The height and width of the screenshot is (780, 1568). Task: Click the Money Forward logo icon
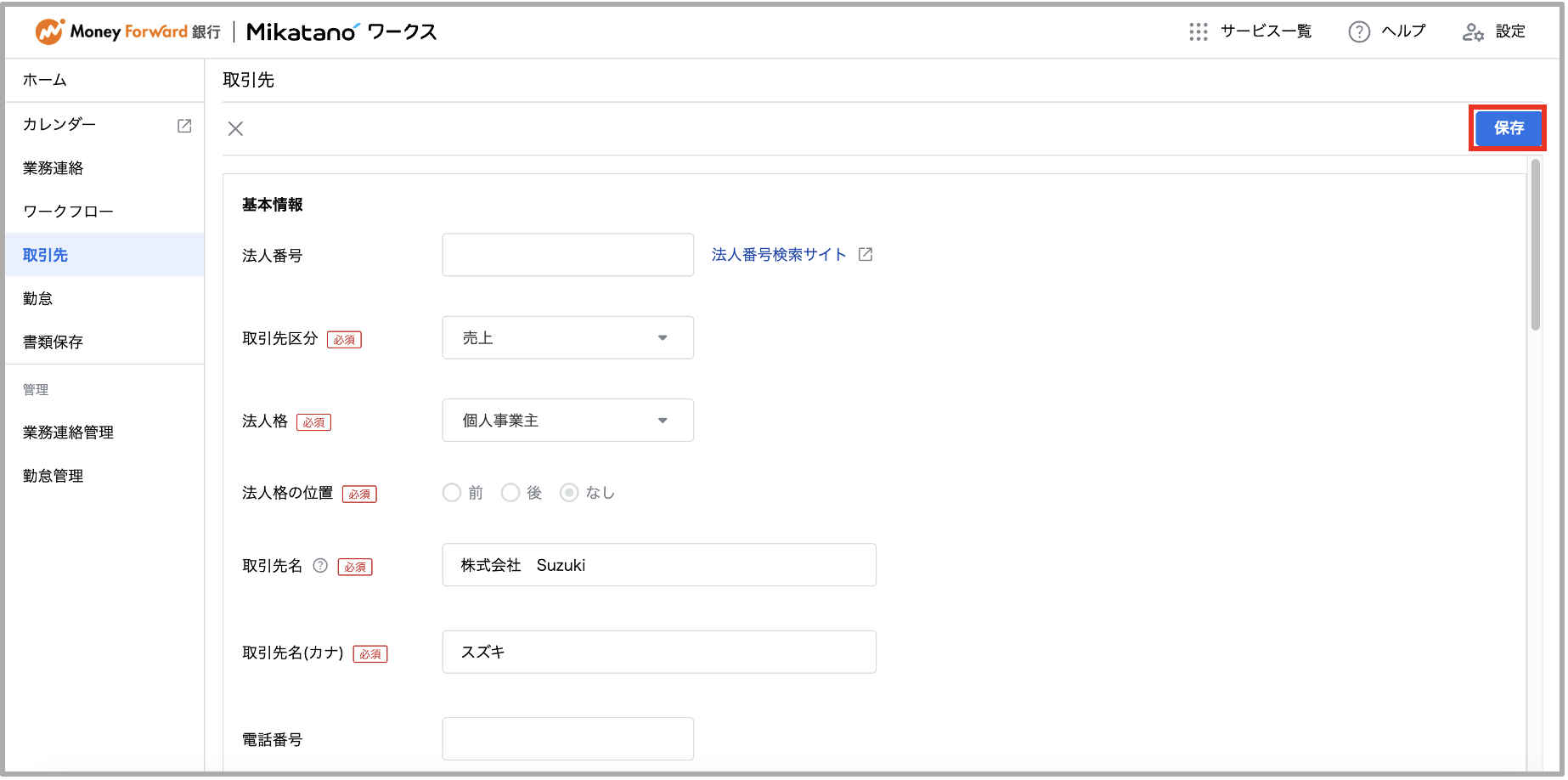pyautogui.click(x=50, y=31)
